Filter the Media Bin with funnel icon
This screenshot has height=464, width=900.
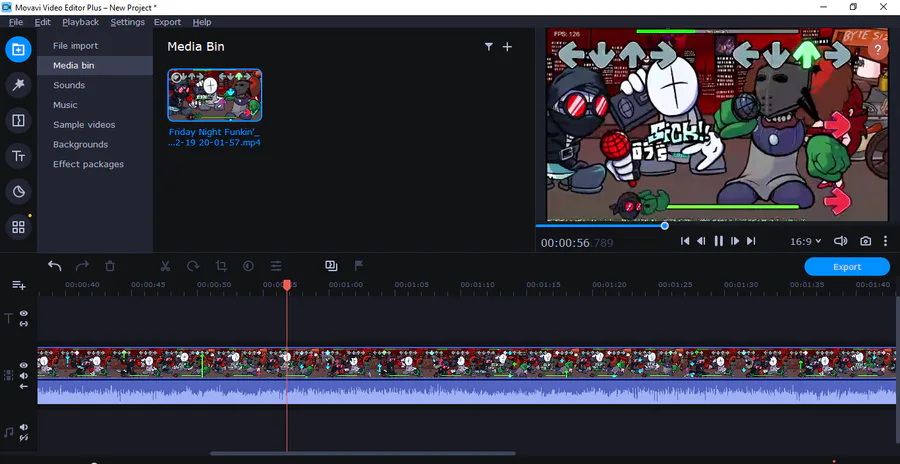click(488, 47)
